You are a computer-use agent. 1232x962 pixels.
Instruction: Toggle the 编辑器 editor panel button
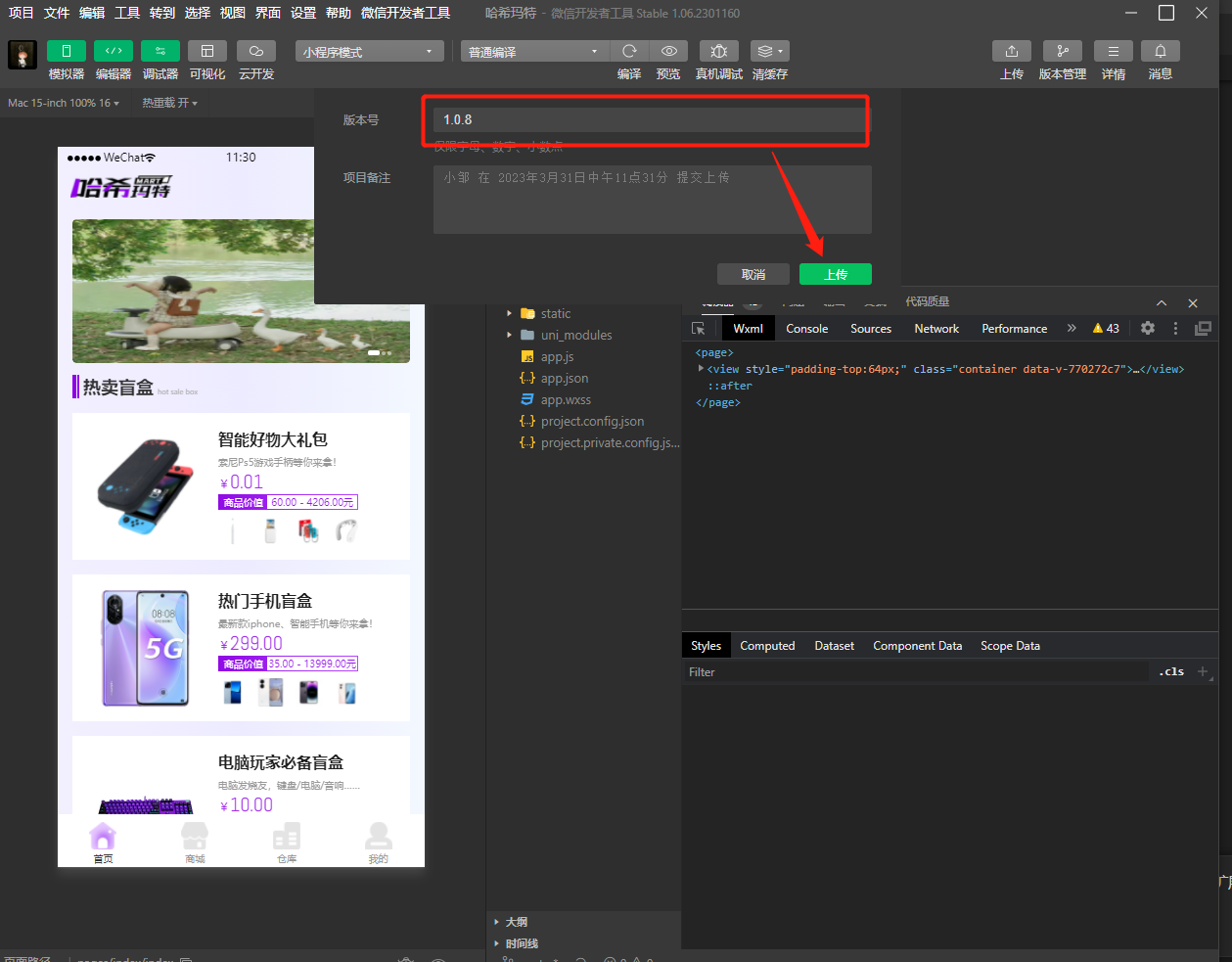114,51
